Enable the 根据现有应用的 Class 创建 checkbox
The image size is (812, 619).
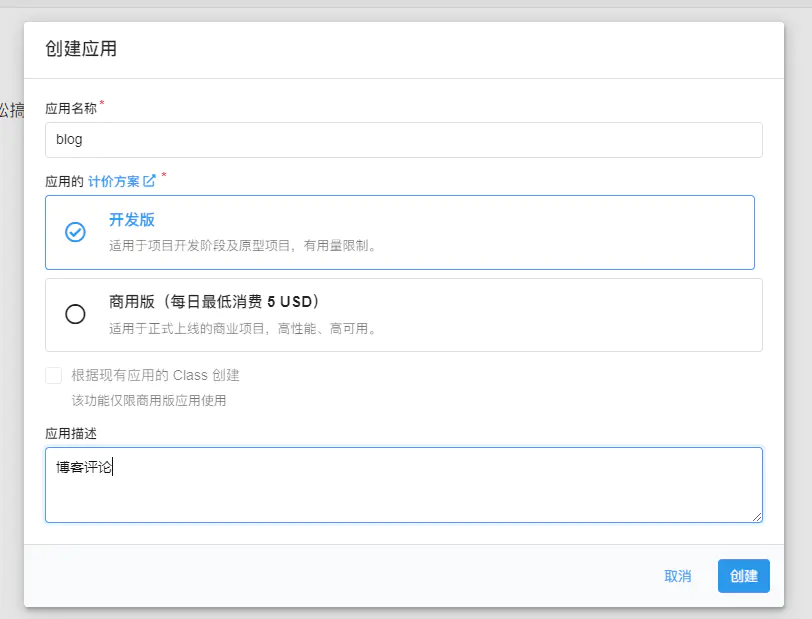54,376
